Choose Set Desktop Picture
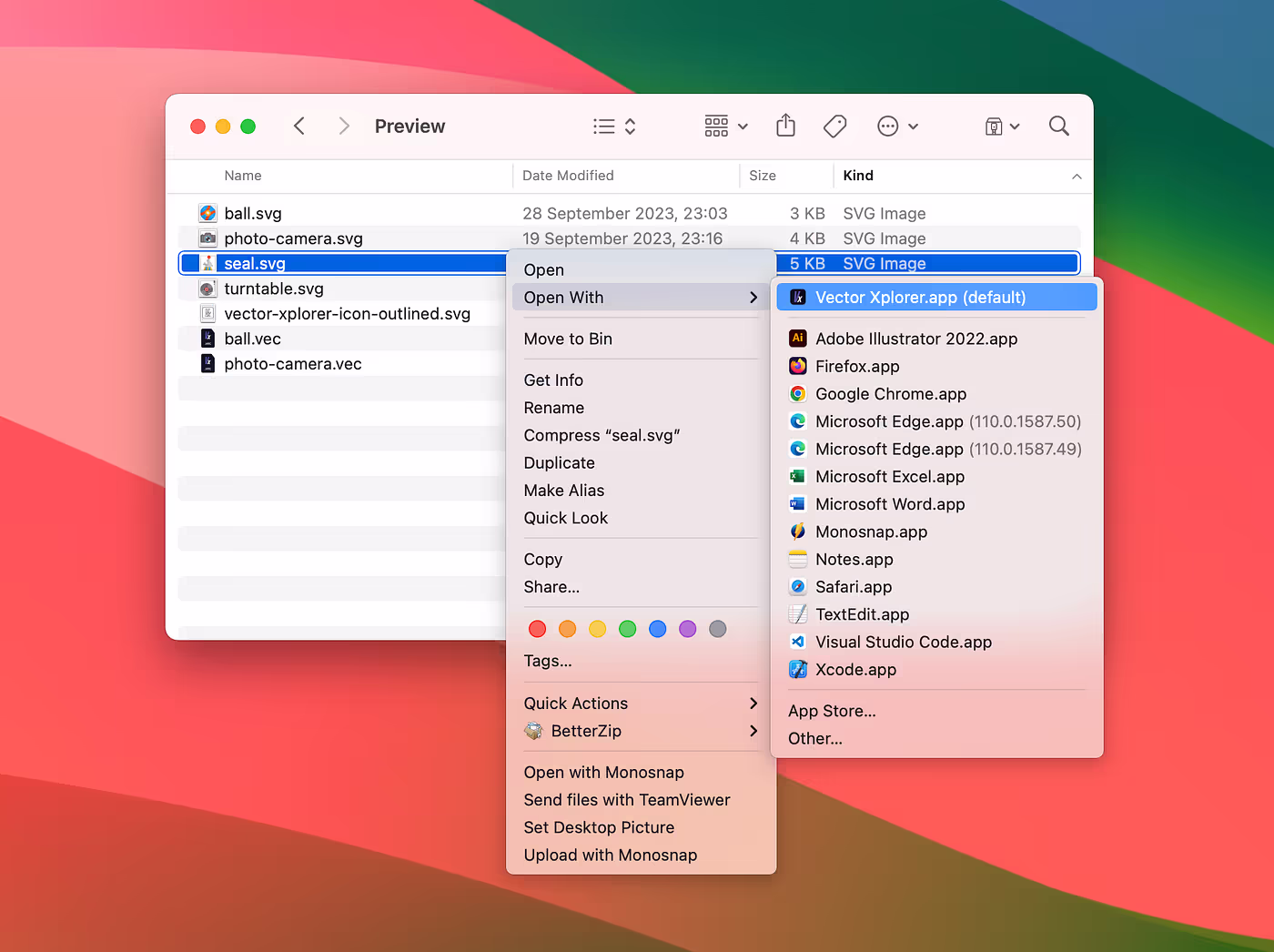The height and width of the screenshot is (952, 1274). click(x=641, y=827)
